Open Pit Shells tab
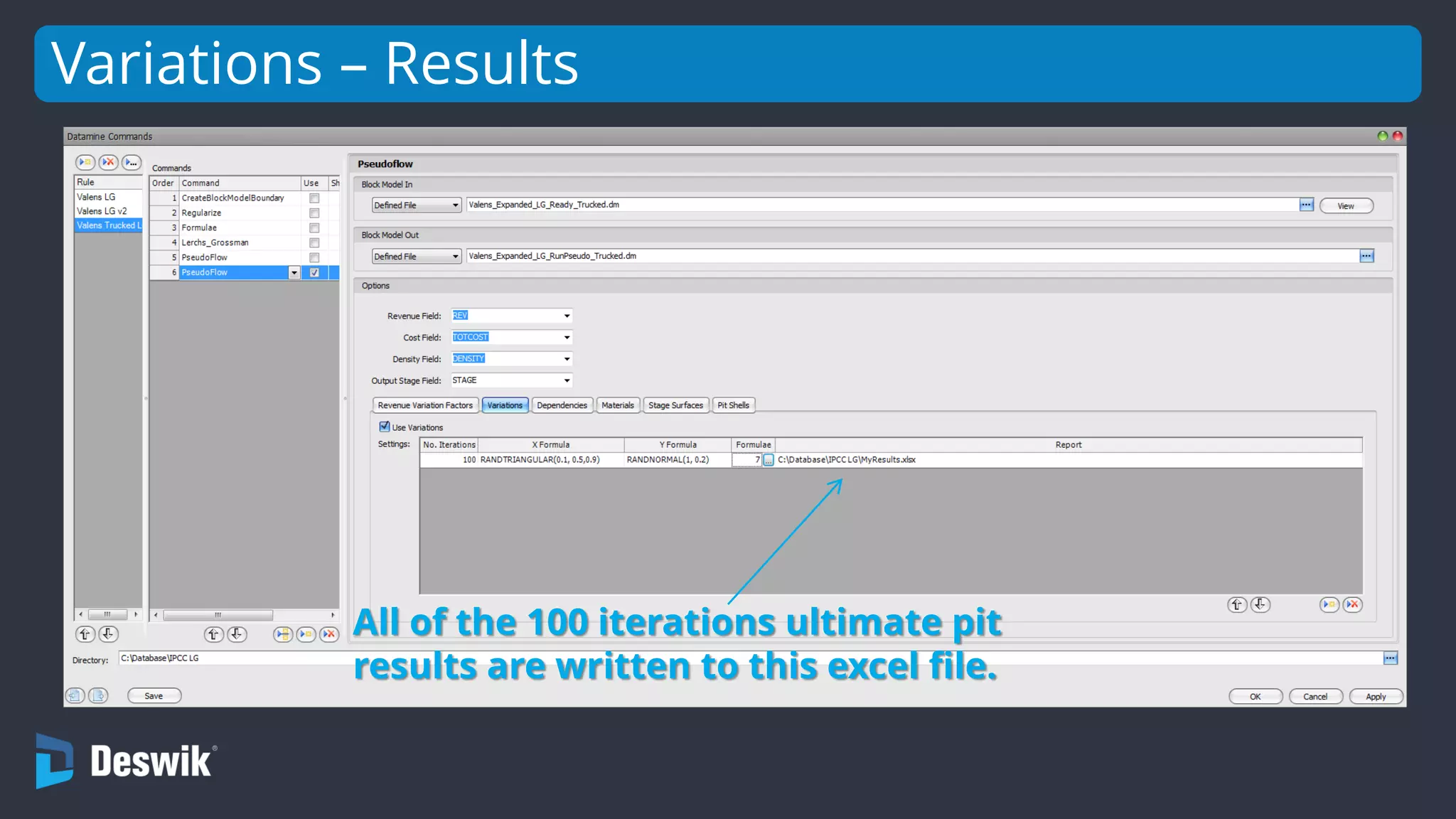 click(x=733, y=405)
